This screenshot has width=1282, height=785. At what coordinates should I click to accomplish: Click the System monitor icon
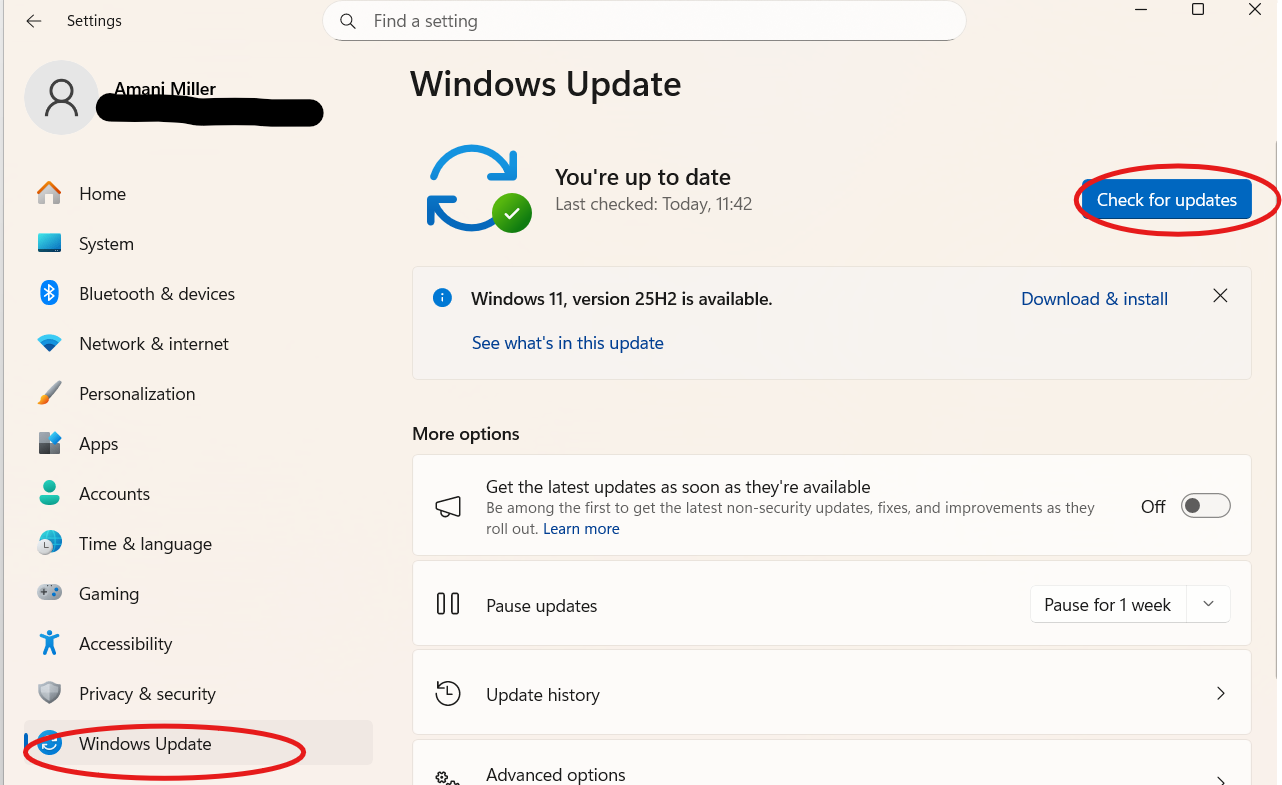[49, 243]
